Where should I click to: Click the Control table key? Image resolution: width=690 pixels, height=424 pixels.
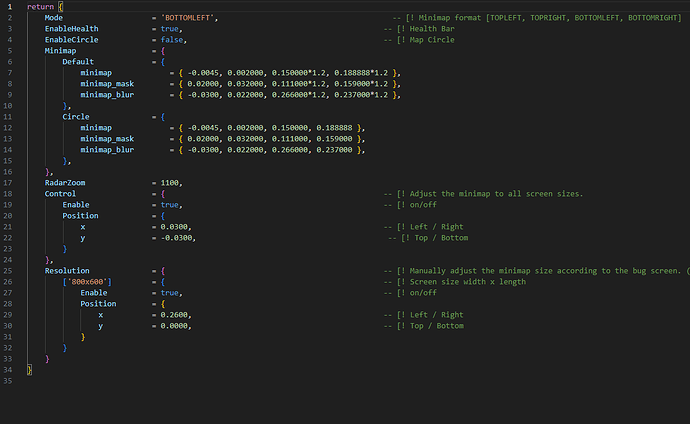pyautogui.click(x=60, y=194)
